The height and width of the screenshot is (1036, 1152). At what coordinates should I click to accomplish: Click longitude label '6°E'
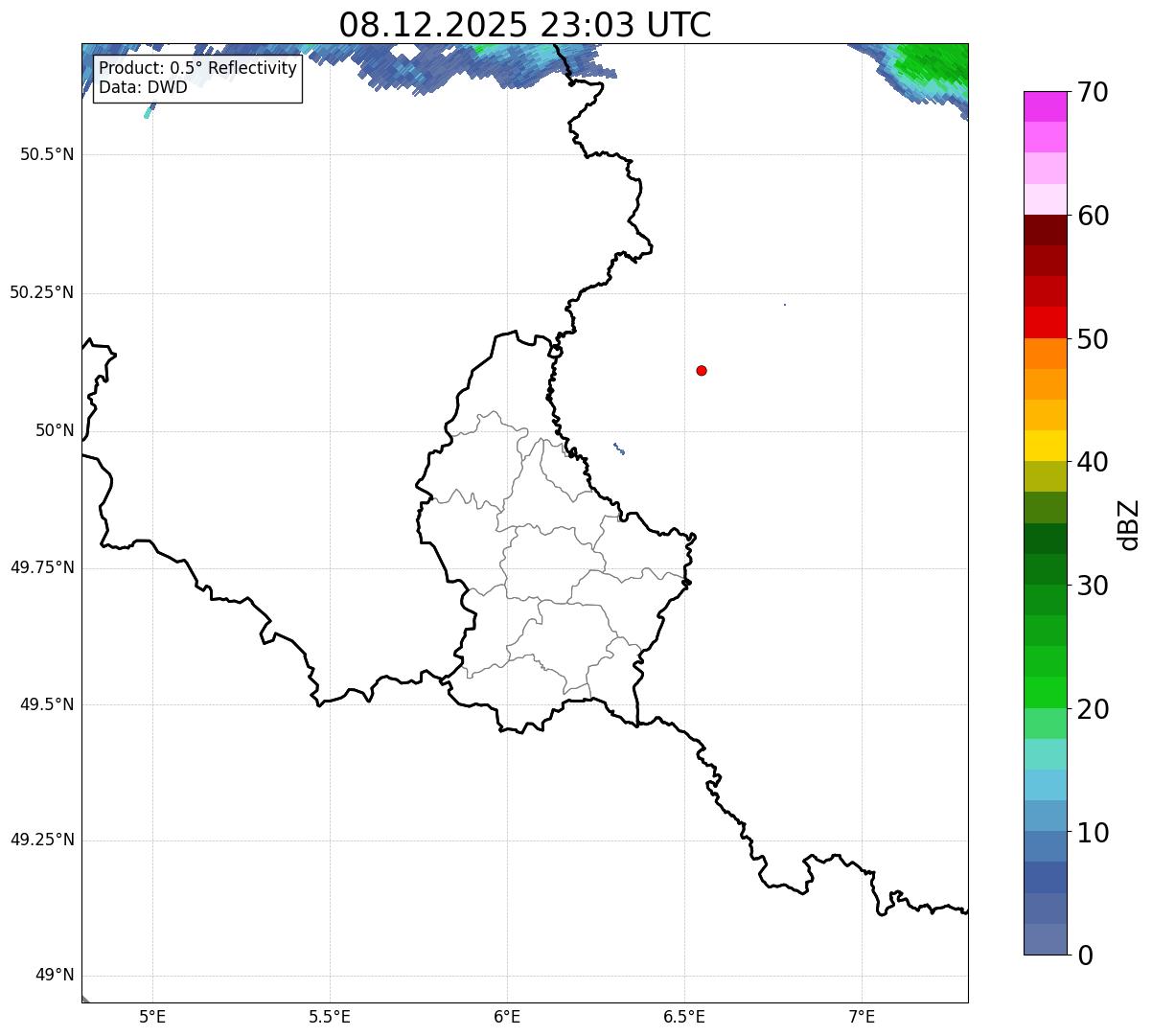507,1016
